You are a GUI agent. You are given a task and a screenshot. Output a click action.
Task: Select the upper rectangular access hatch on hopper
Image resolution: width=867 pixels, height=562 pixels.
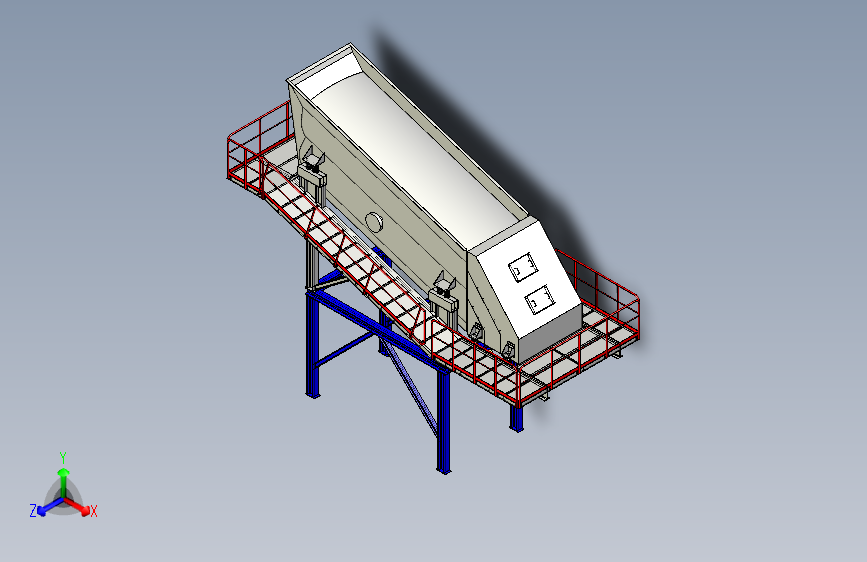coord(523,268)
